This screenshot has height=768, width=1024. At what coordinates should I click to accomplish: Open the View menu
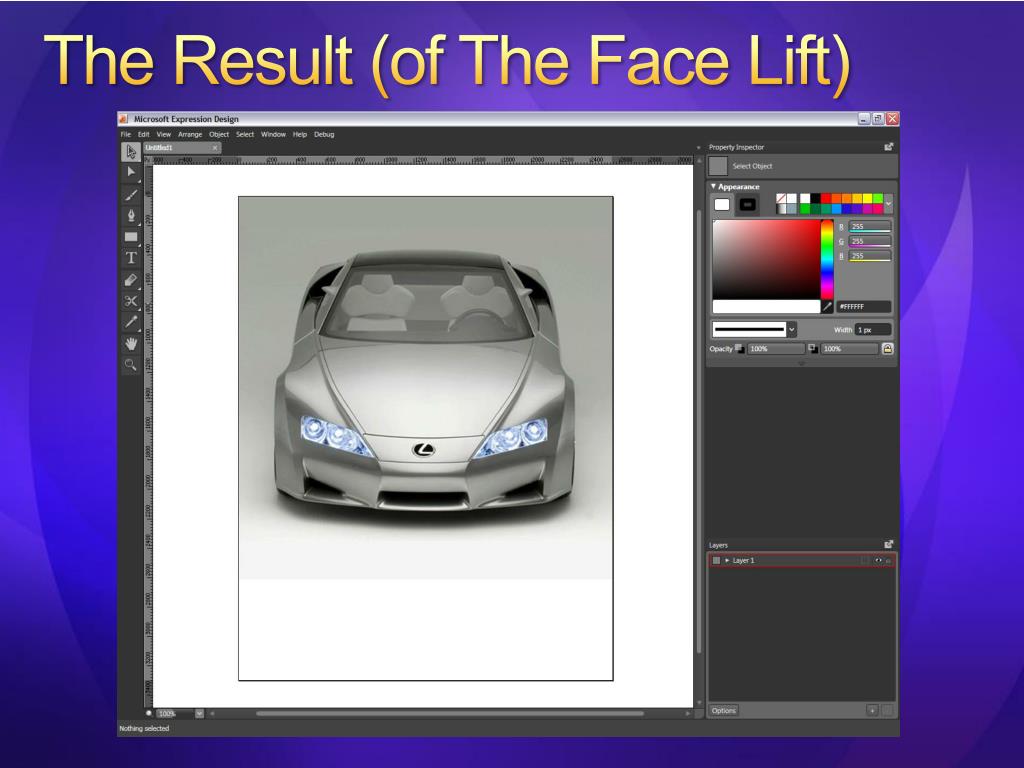163,135
